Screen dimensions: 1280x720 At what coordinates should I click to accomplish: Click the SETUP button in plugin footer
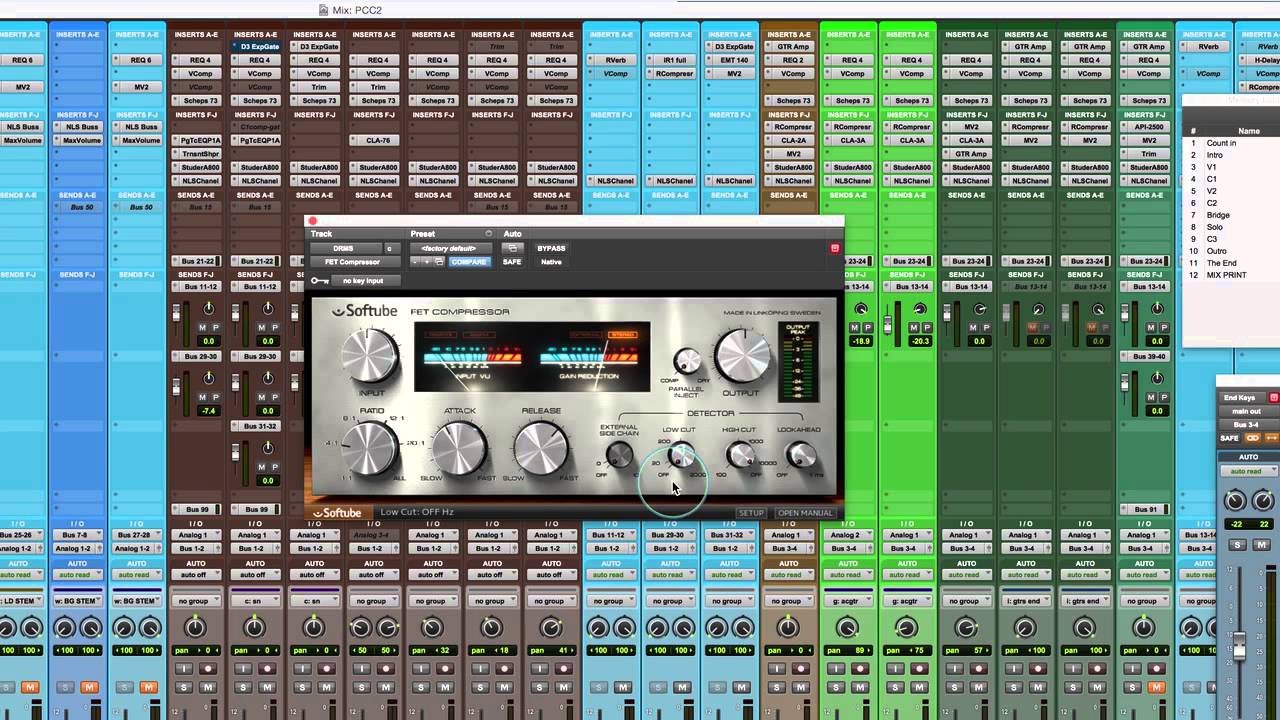[x=751, y=513]
